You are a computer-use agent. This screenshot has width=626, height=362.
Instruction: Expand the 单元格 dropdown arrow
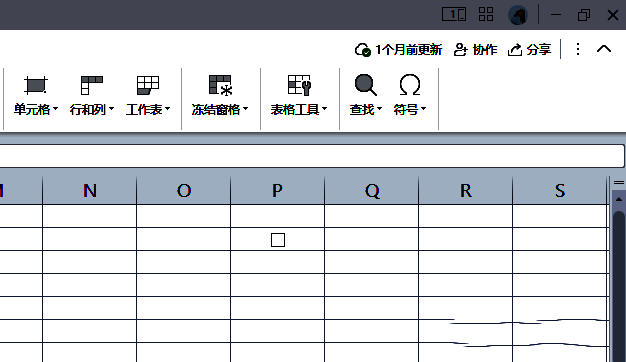click(x=55, y=109)
